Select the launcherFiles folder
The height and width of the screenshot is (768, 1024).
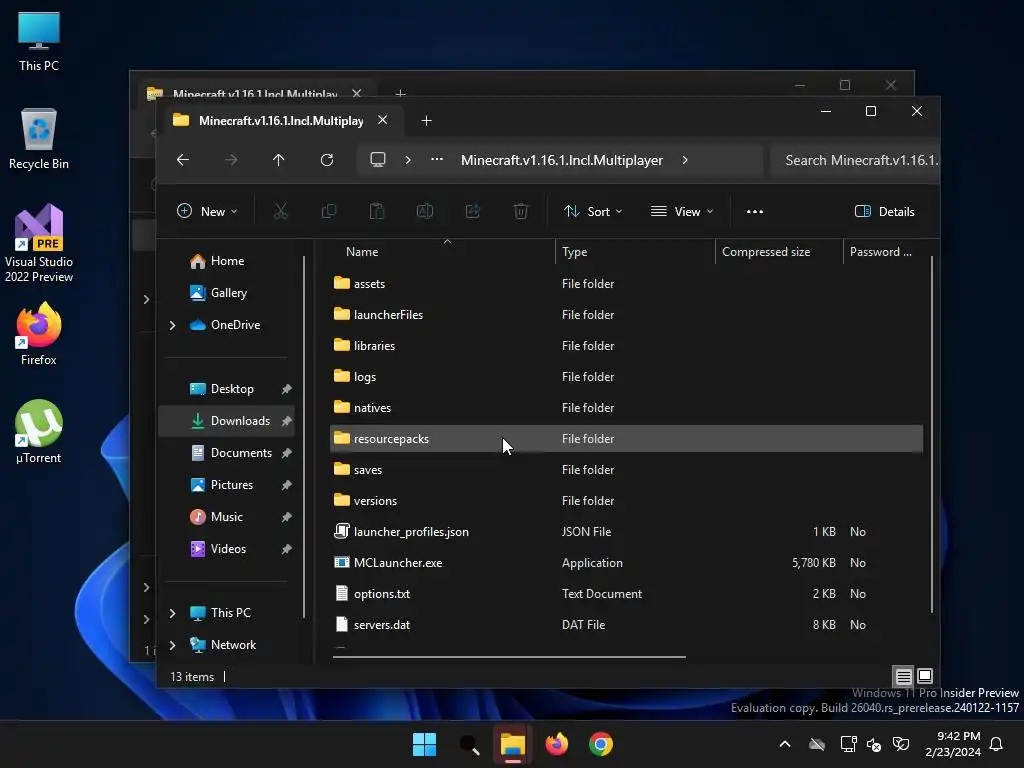(x=626, y=315)
